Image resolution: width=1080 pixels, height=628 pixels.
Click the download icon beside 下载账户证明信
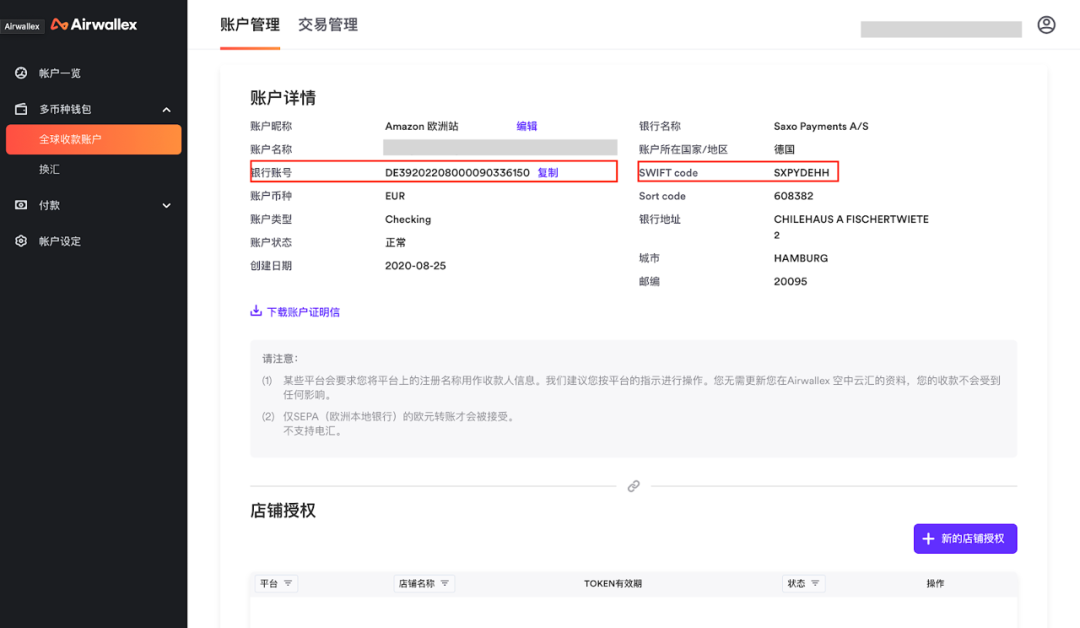[256, 311]
